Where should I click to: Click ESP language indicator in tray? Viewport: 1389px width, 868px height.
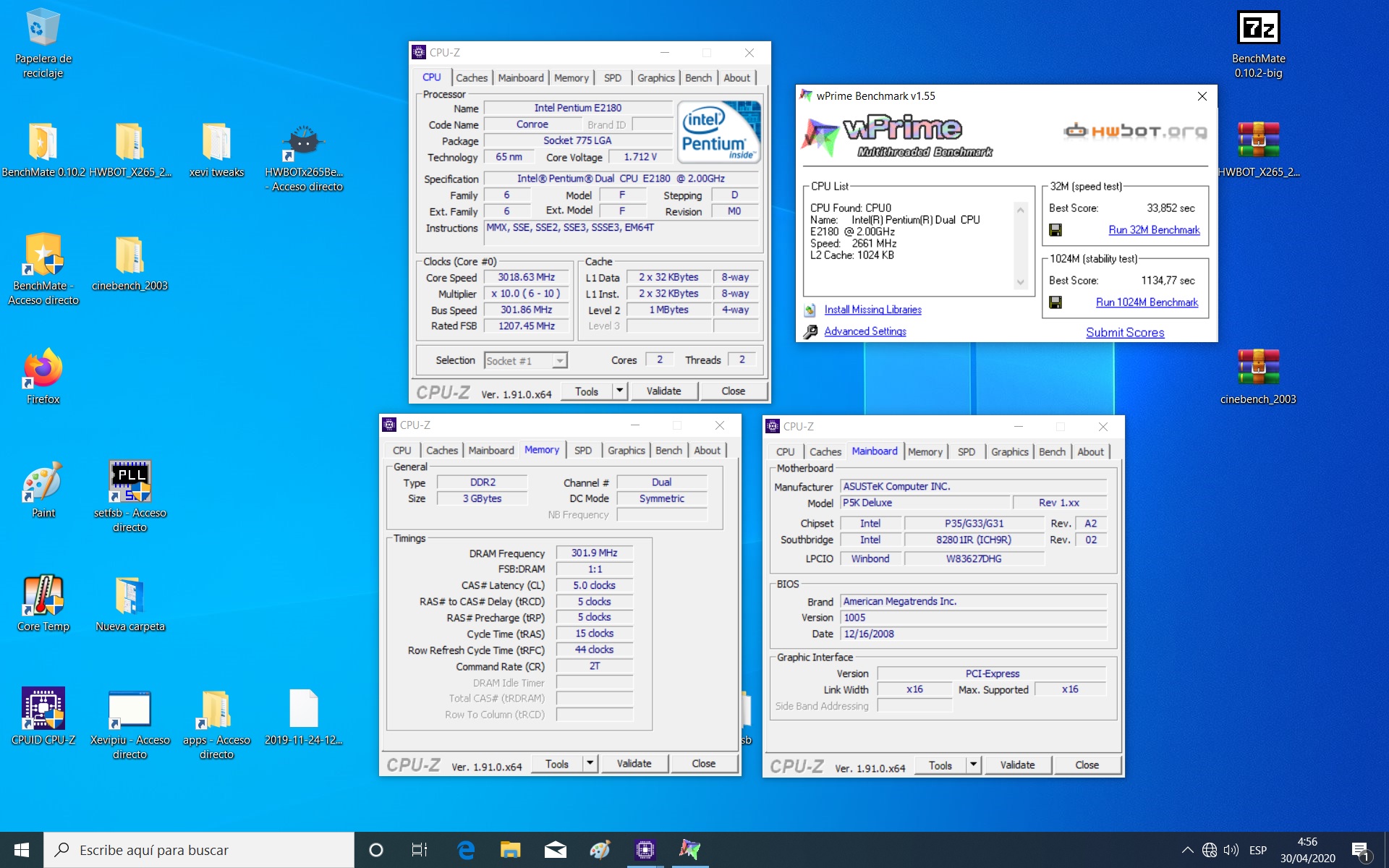tap(1257, 850)
